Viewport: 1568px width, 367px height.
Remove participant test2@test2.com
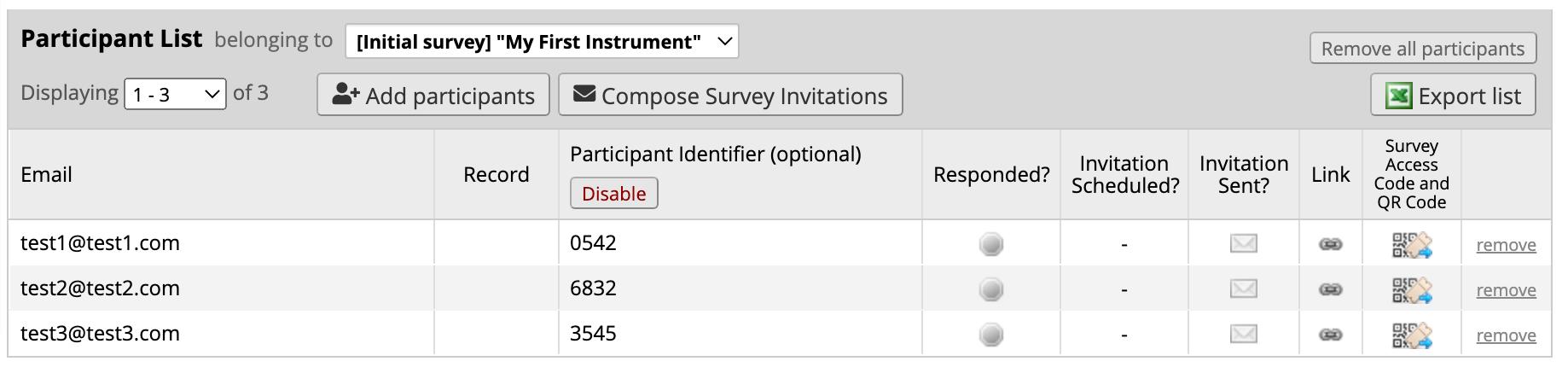[x=1506, y=291]
